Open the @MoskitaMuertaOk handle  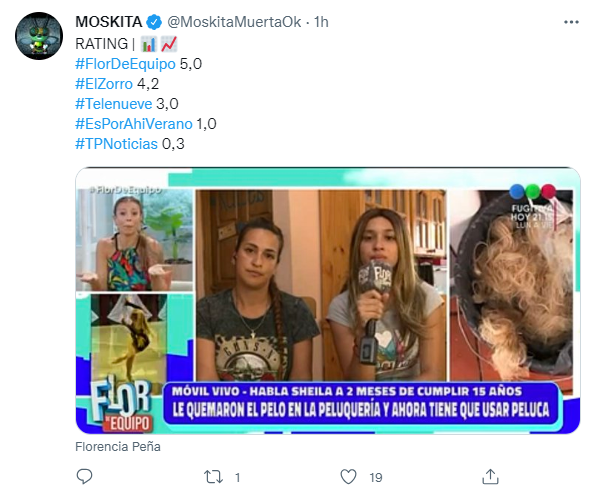[234, 22]
